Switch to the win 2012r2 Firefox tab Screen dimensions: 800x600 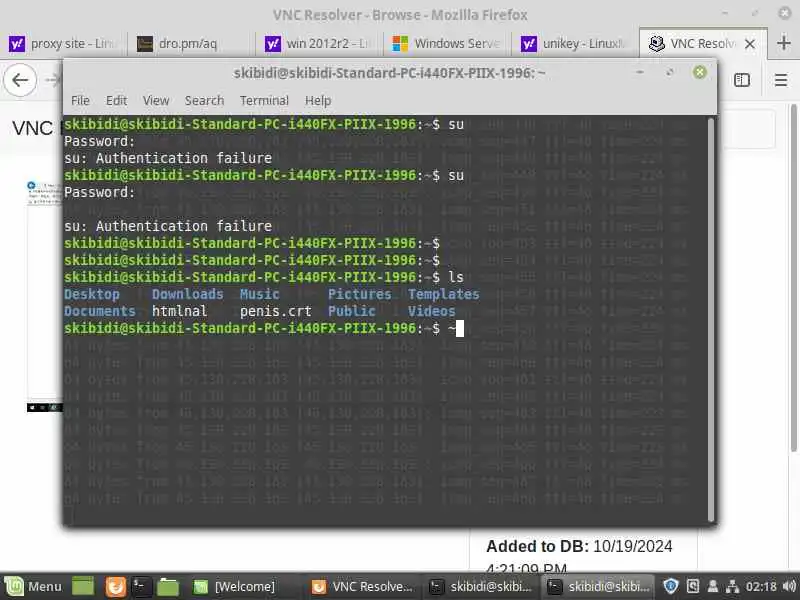318,44
